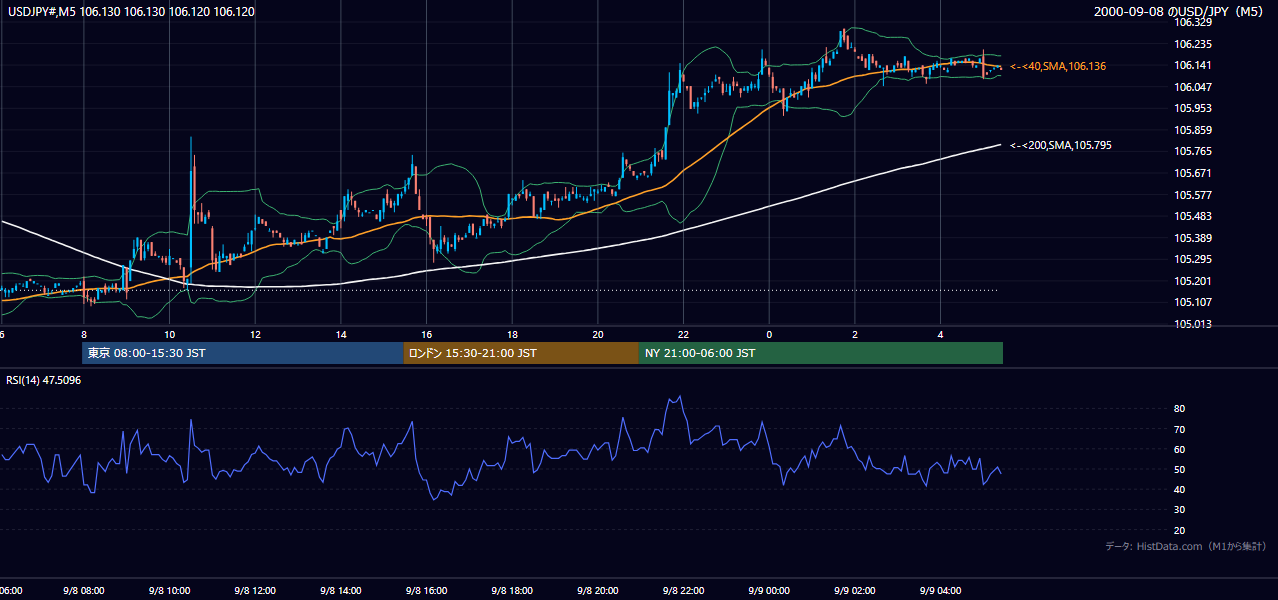Click price axis value 106.141
The image size is (1278, 600).
[x=1193, y=65]
